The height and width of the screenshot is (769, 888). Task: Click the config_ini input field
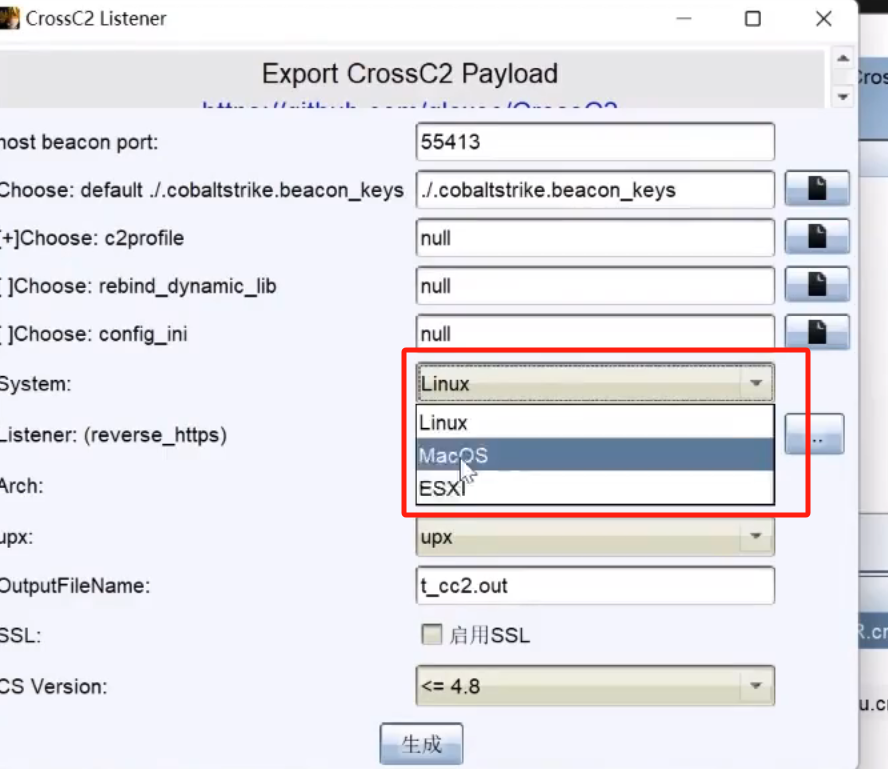coord(595,333)
